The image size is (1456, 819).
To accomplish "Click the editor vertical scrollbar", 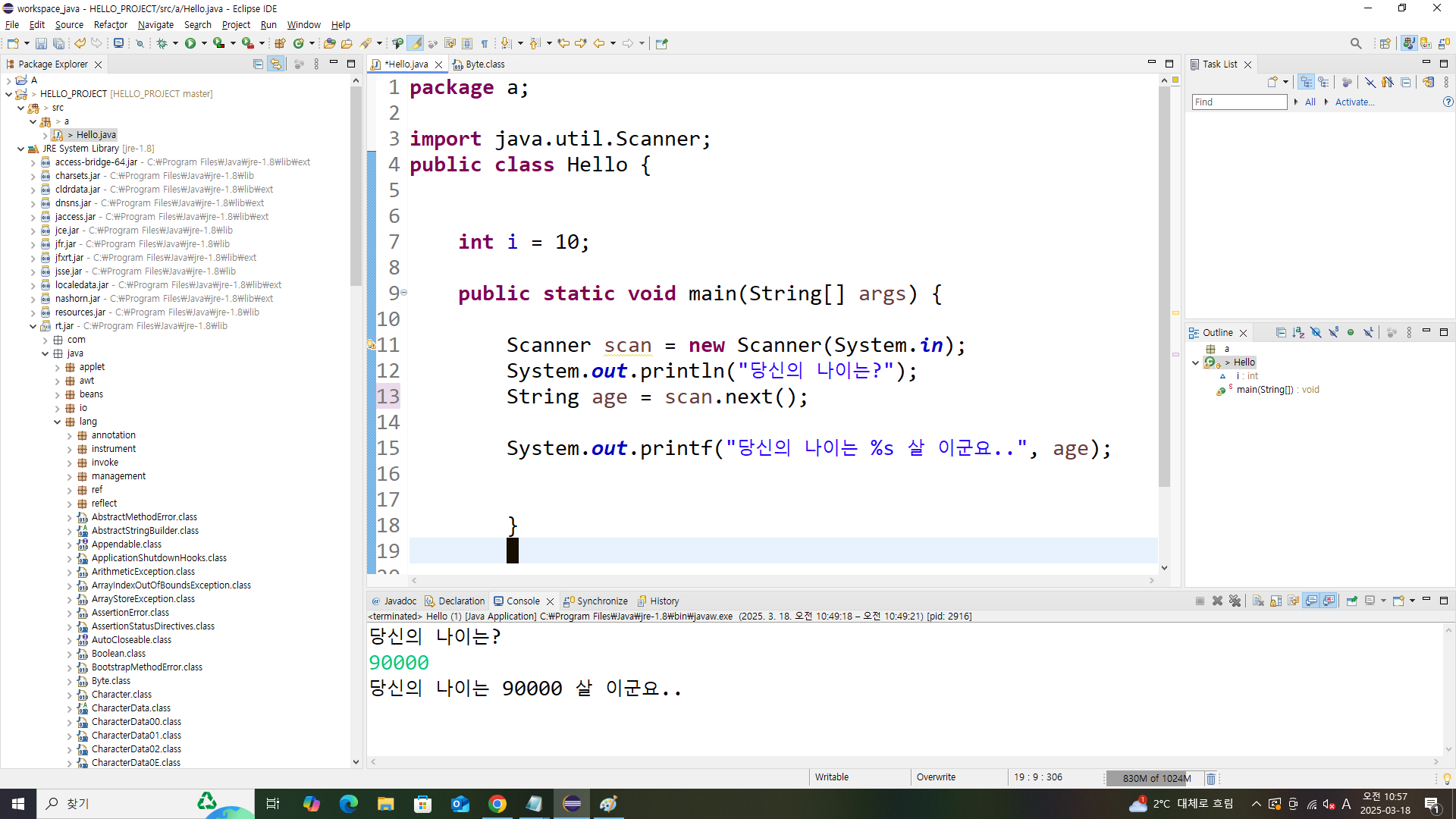I will pos(1164,288).
